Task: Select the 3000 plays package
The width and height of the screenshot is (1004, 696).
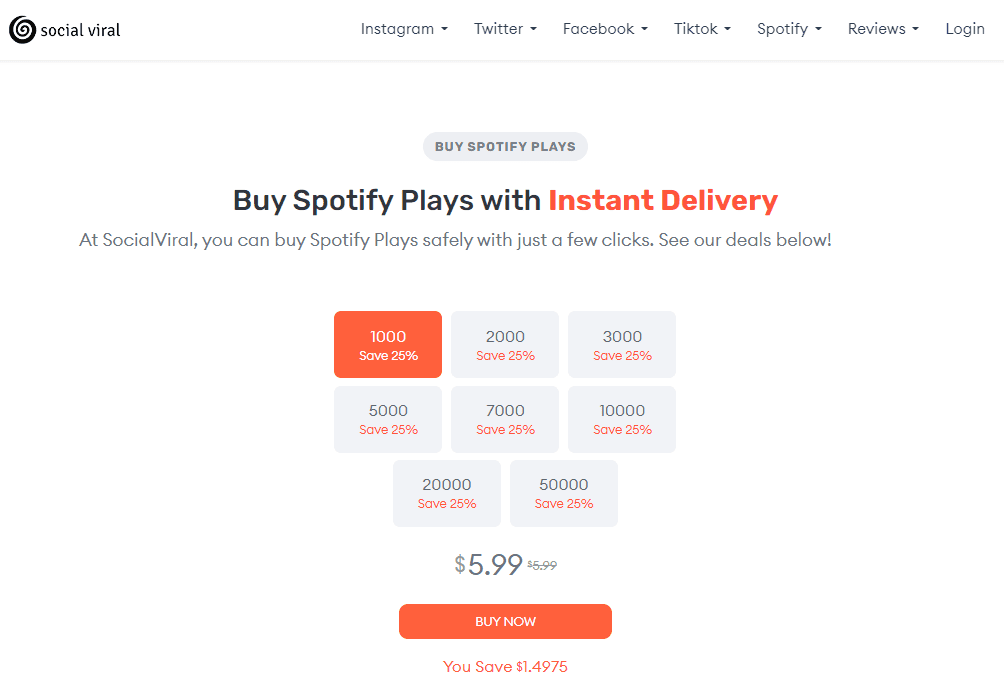Action: click(x=622, y=345)
